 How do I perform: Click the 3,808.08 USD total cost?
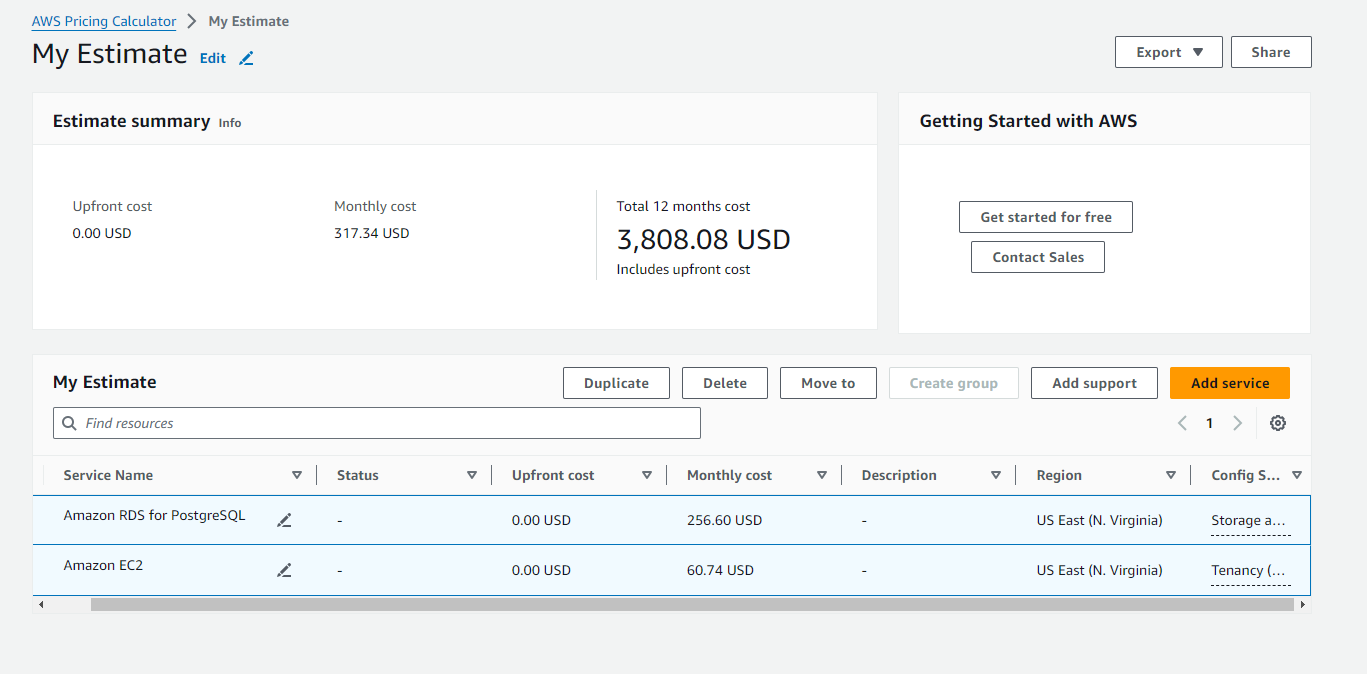pos(703,240)
